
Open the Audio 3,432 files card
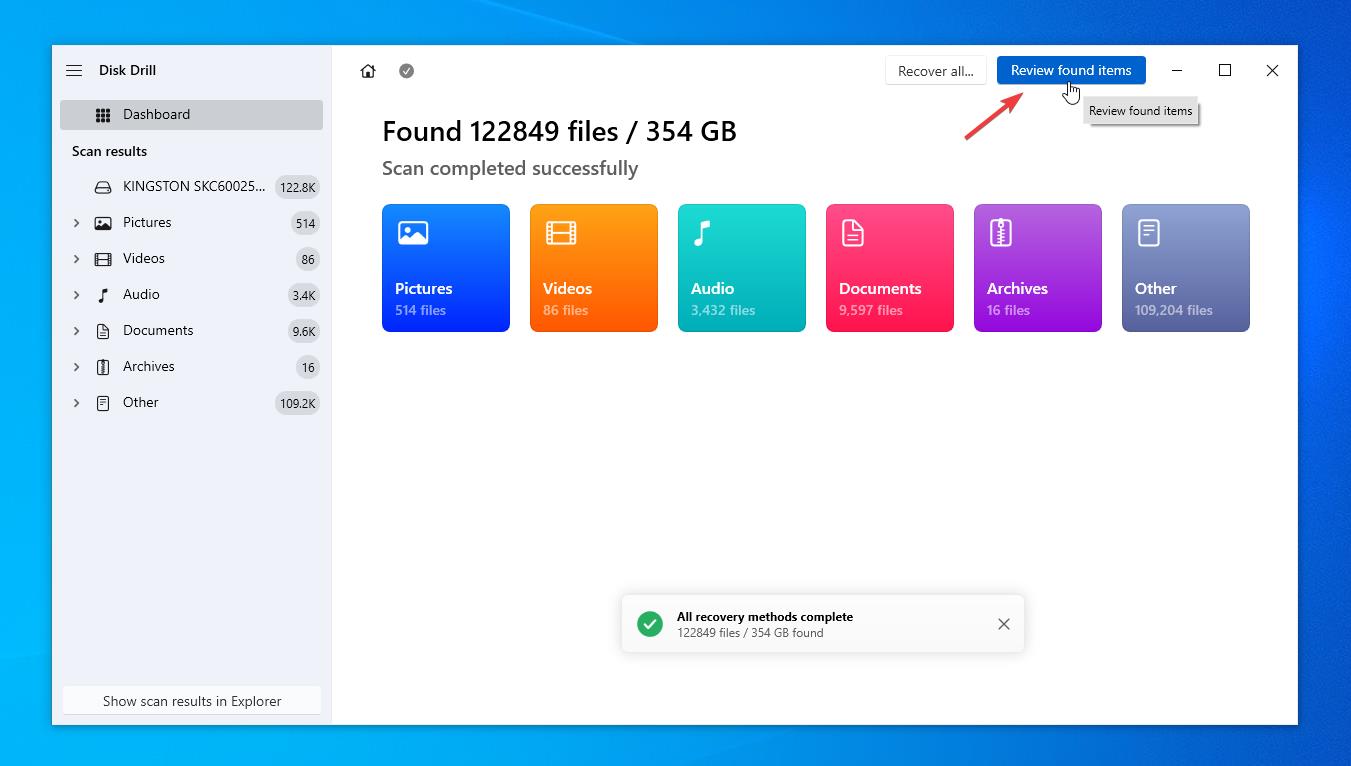click(742, 268)
